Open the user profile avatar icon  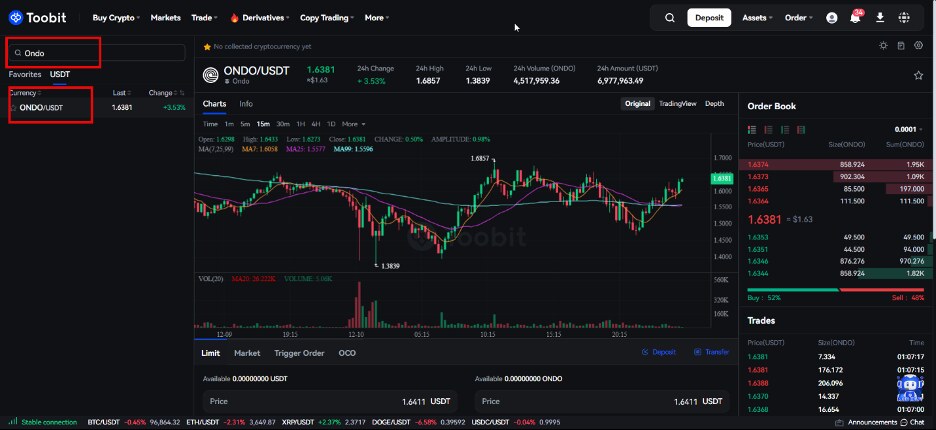[x=832, y=18]
